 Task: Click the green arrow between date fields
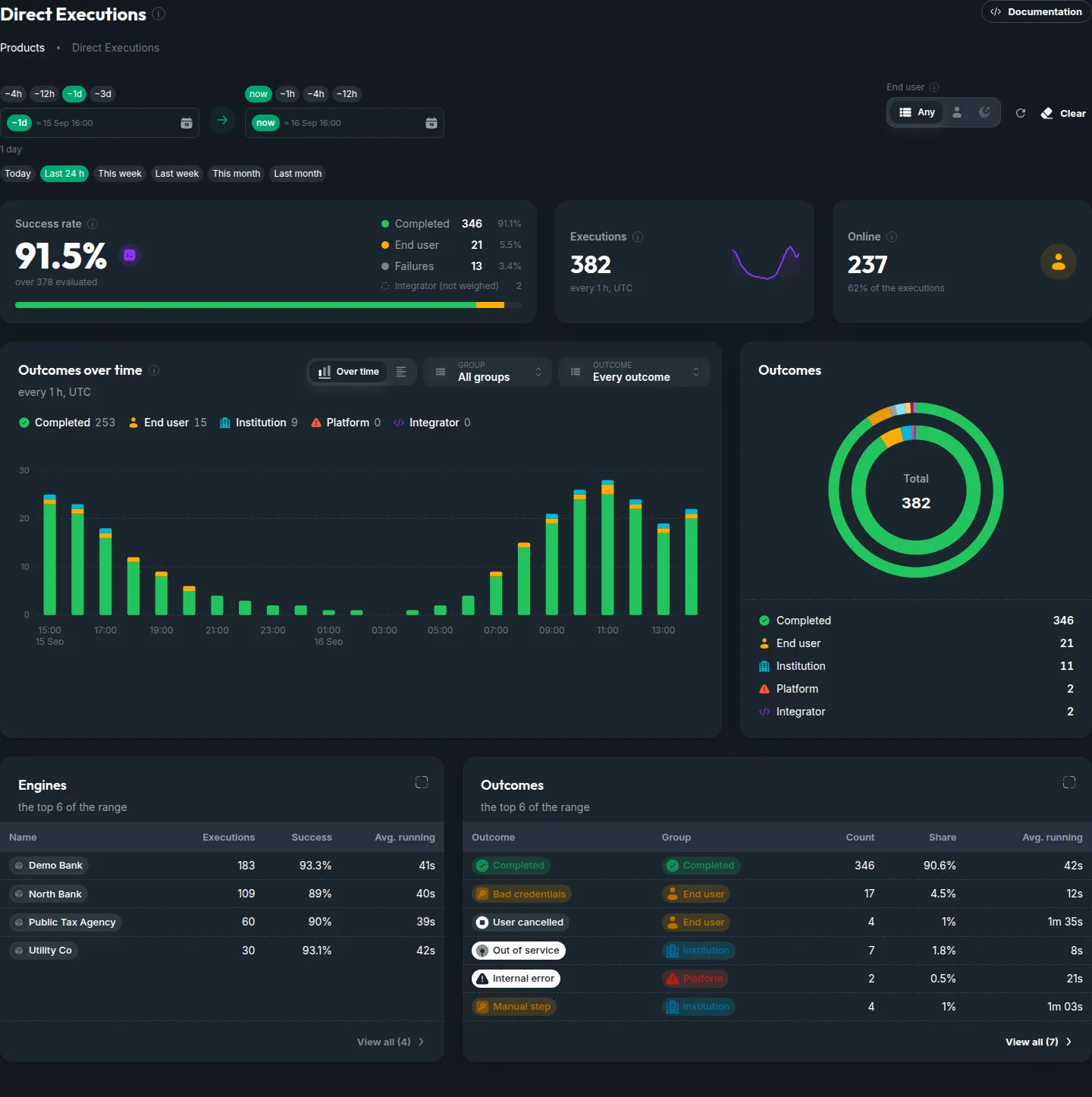click(222, 120)
